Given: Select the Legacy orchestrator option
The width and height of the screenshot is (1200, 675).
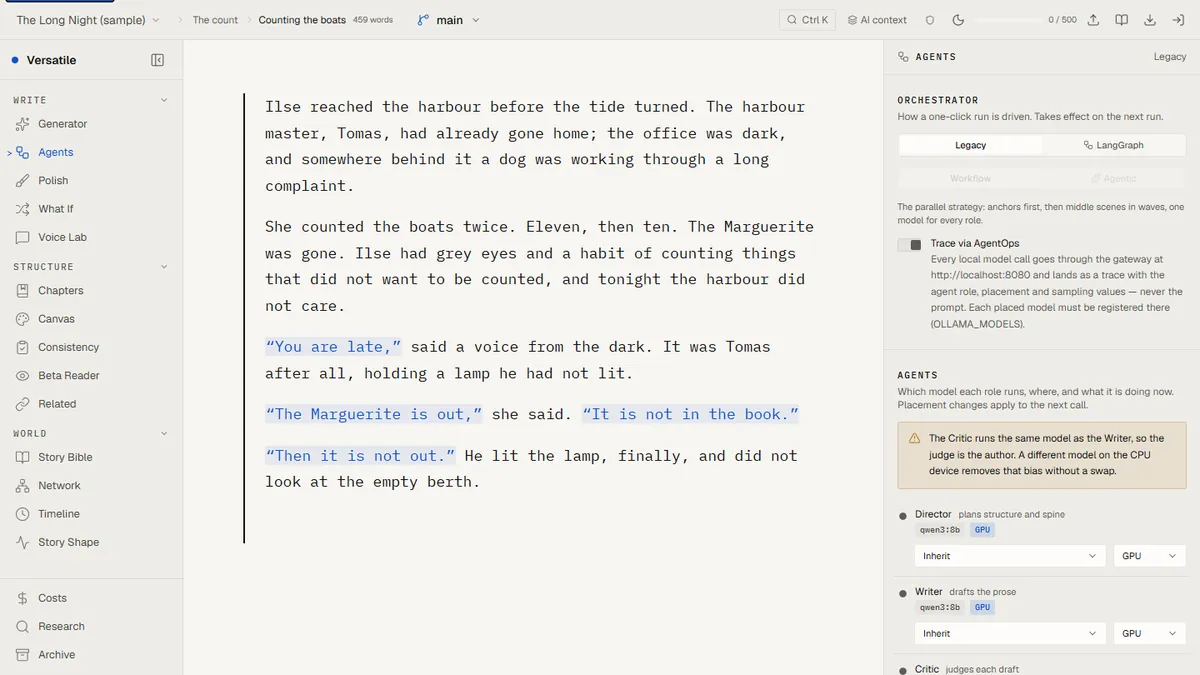Looking at the screenshot, I should click(x=970, y=145).
